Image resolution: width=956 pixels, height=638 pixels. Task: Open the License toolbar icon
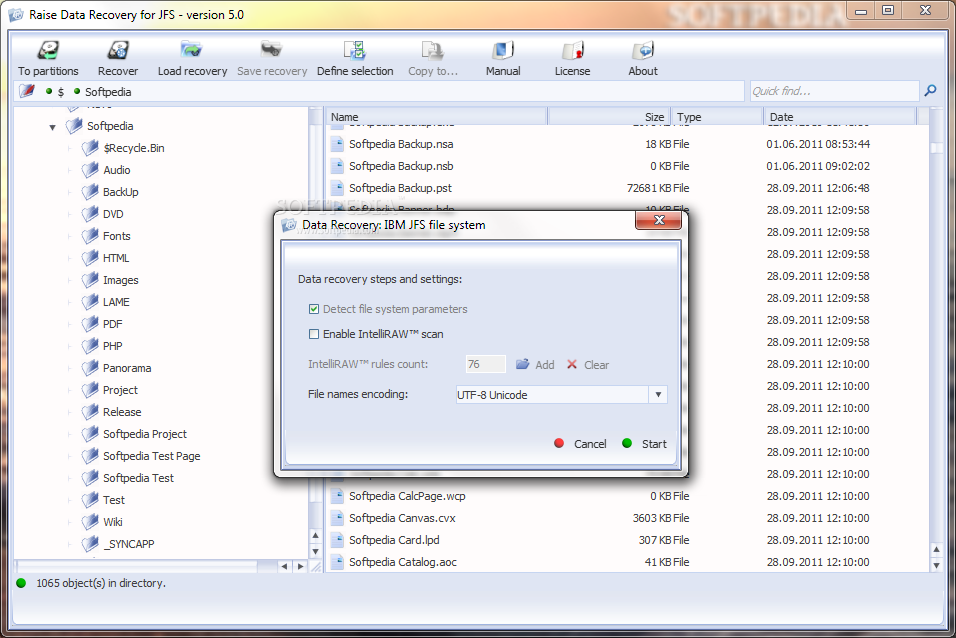tap(573, 50)
